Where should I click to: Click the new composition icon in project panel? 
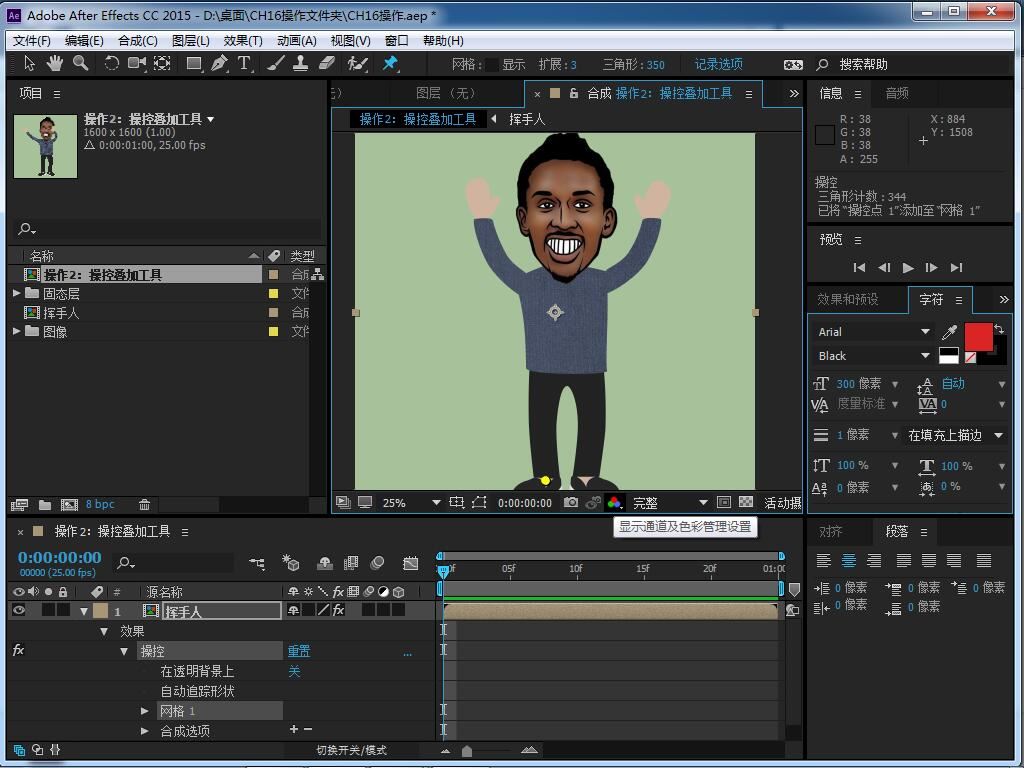(x=69, y=504)
